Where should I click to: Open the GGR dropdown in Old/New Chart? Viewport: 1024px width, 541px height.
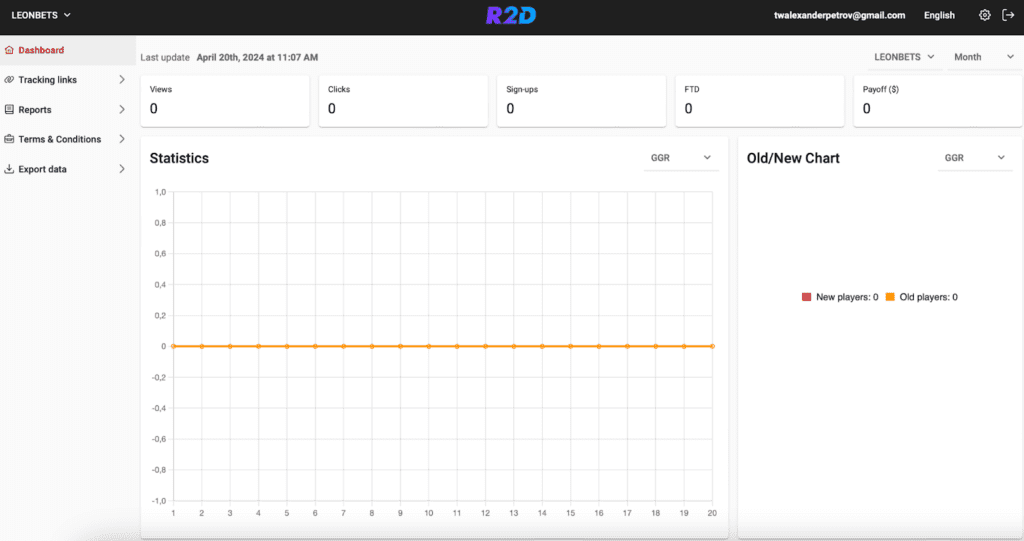(x=975, y=158)
